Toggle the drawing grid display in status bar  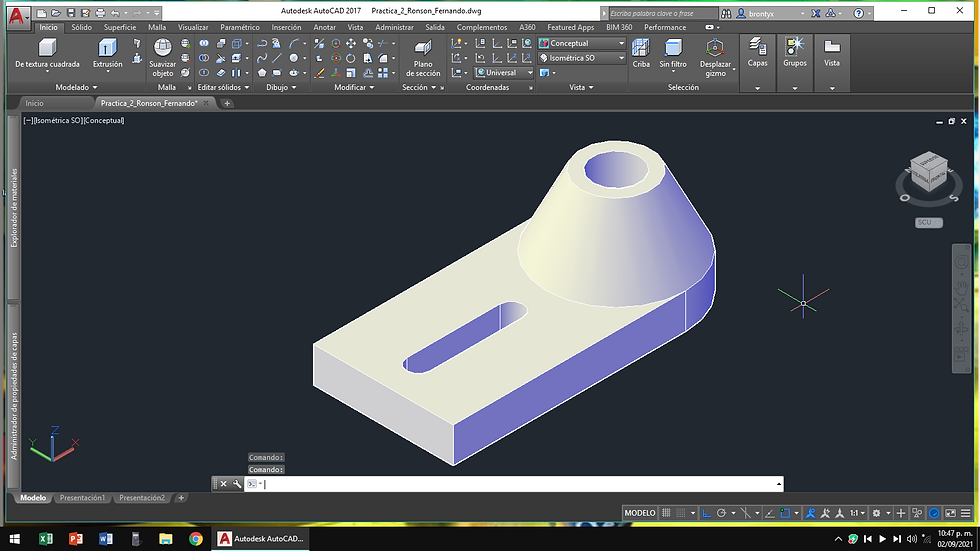tap(666, 513)
